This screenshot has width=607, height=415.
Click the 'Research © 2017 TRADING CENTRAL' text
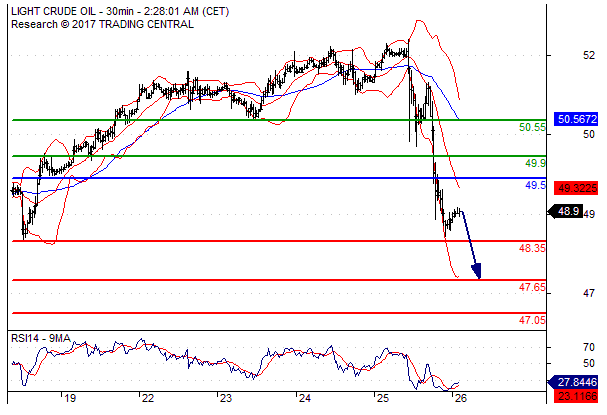click(102, 24)
